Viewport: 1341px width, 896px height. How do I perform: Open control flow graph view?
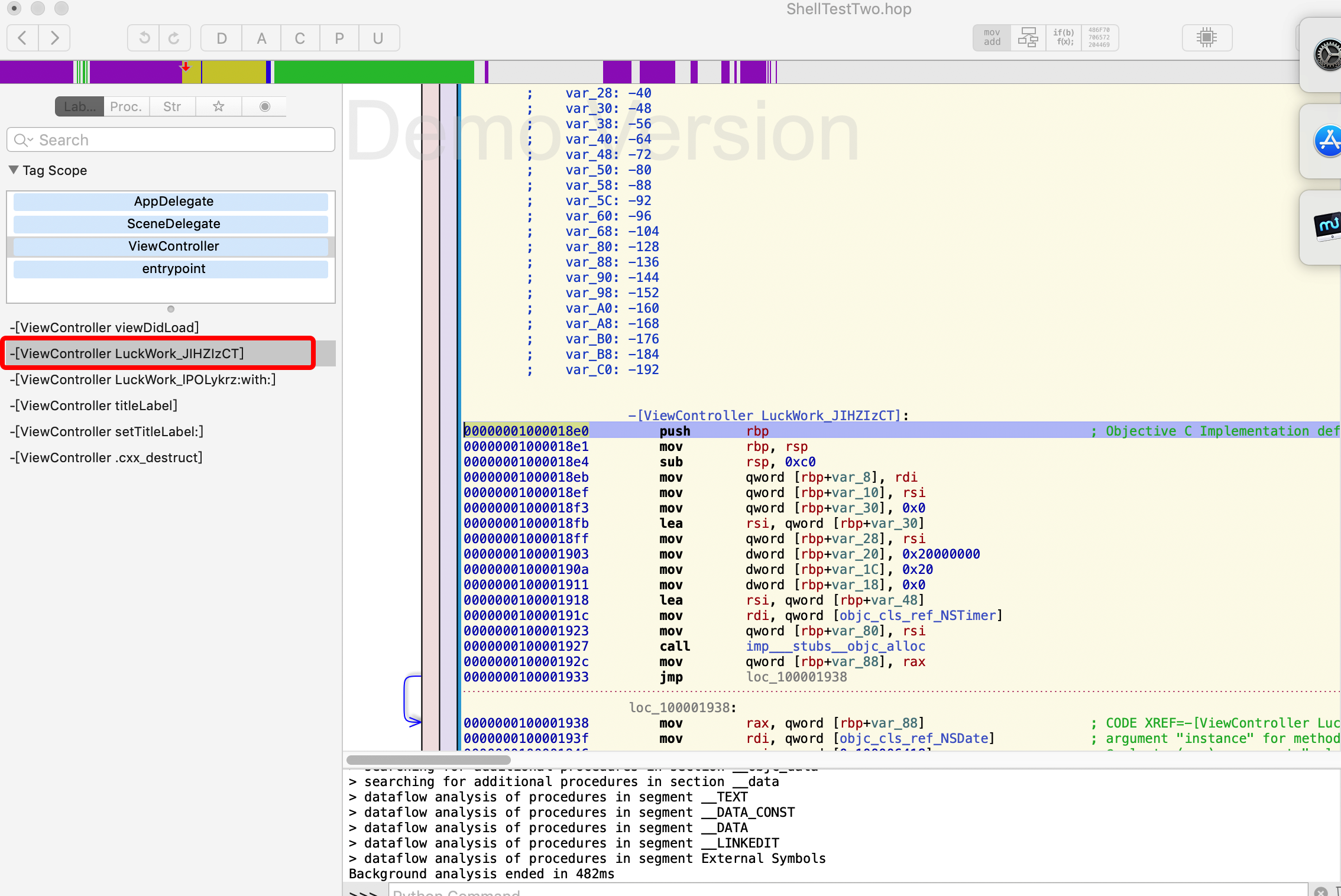[x=1028, y=38]
